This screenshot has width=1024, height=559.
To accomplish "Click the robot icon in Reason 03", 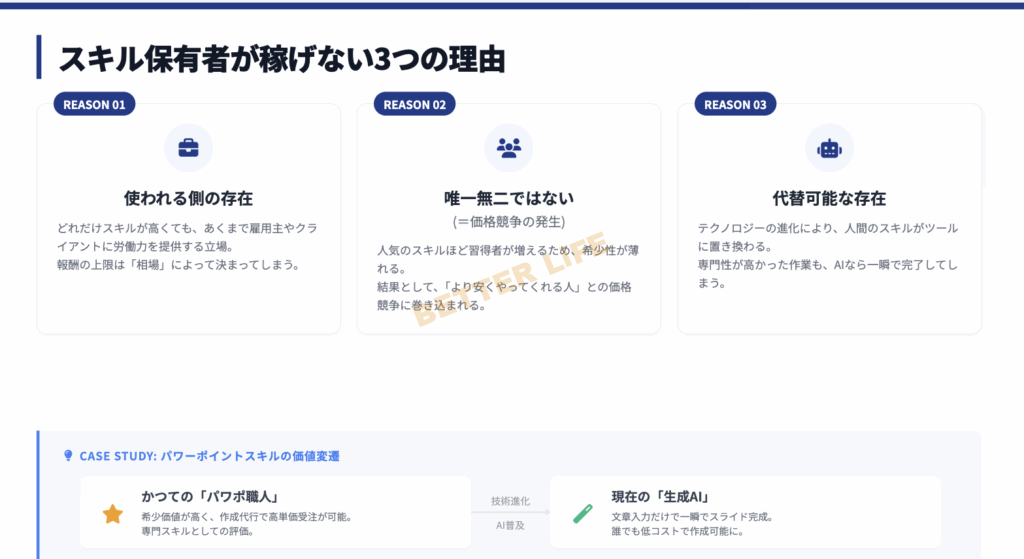I will [x=829, y=148].
